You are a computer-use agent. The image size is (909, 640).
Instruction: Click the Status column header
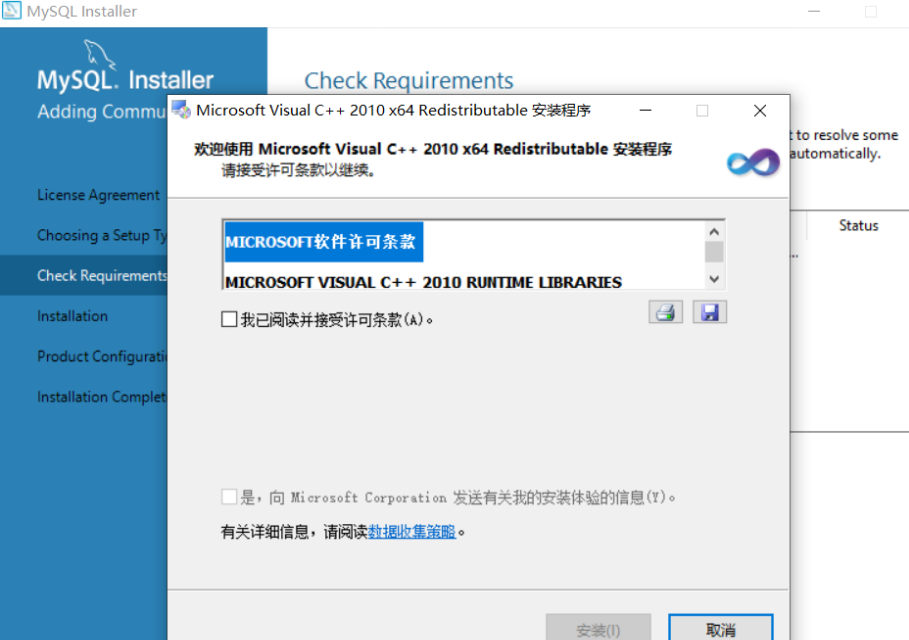(858, 226)
